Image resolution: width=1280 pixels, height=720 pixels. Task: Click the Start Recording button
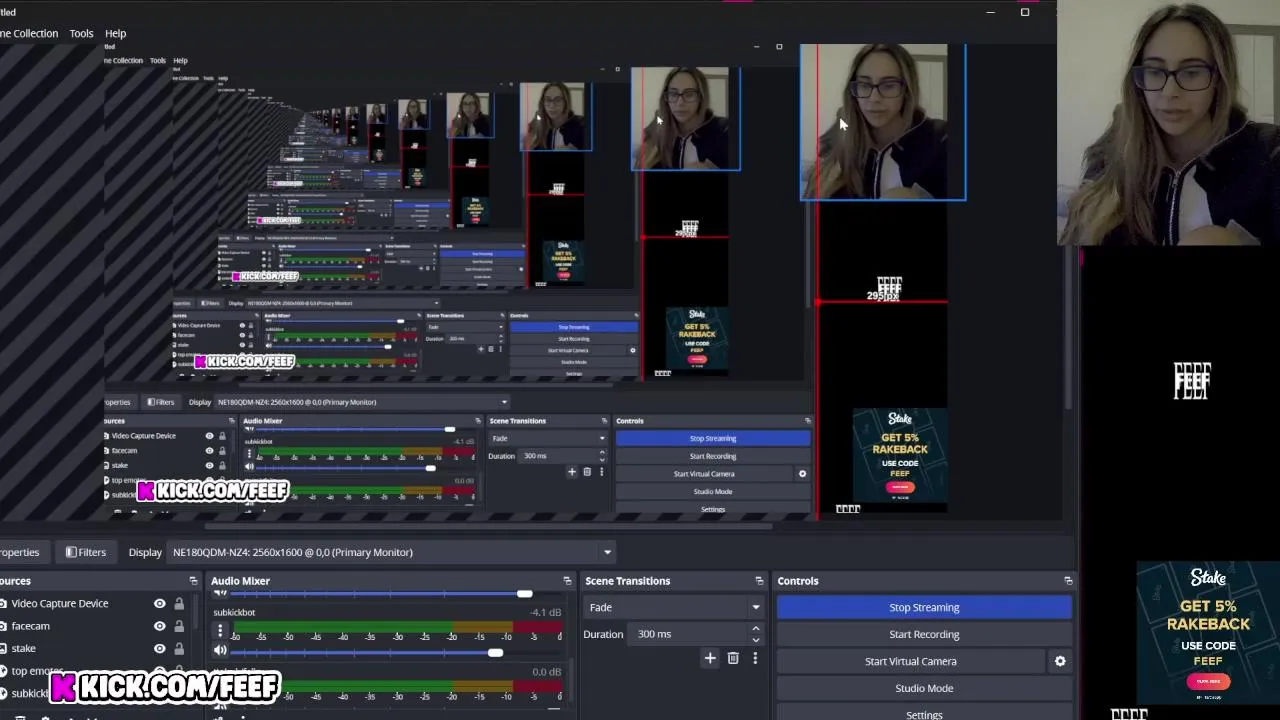[924, 634]
